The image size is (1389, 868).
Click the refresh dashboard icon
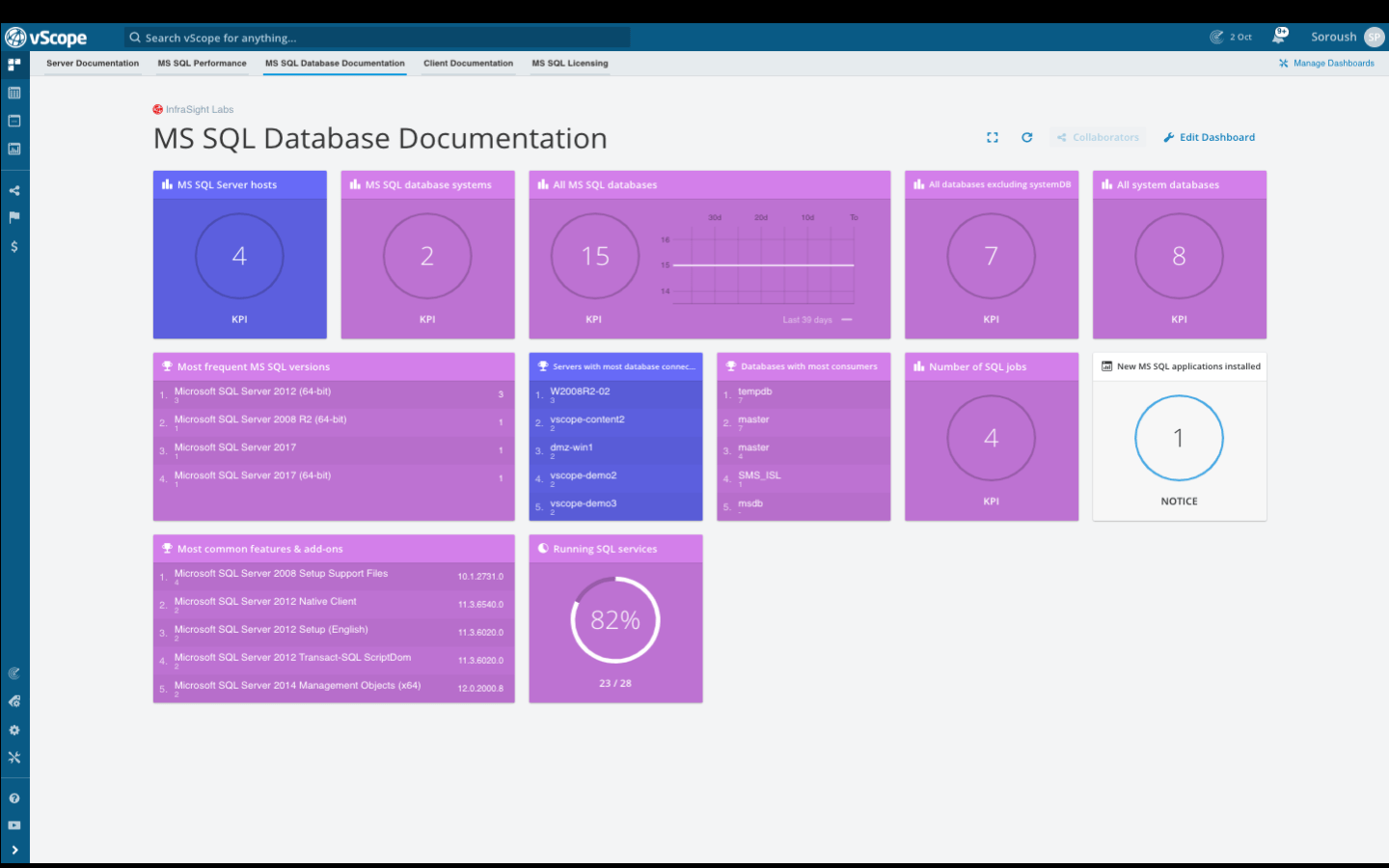pos(1027,137)
